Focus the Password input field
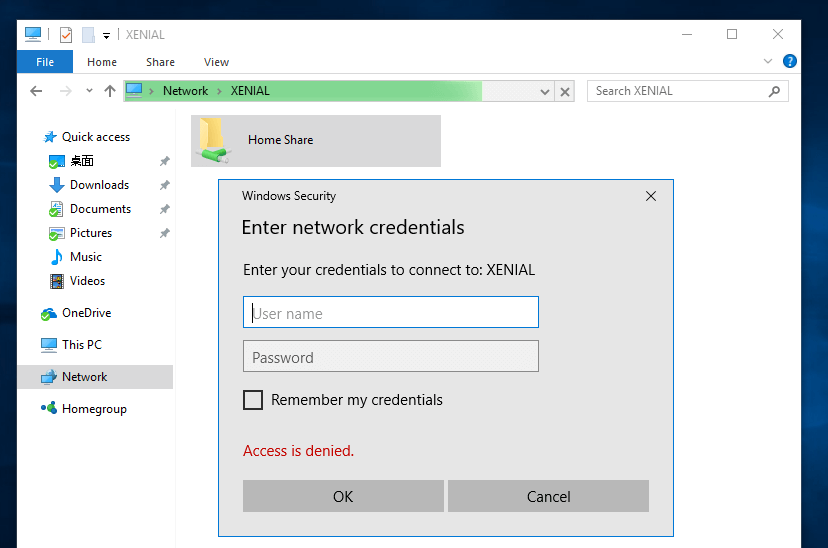Image resolution: width=828 pixels, height=548 pixels. point(391,357)
